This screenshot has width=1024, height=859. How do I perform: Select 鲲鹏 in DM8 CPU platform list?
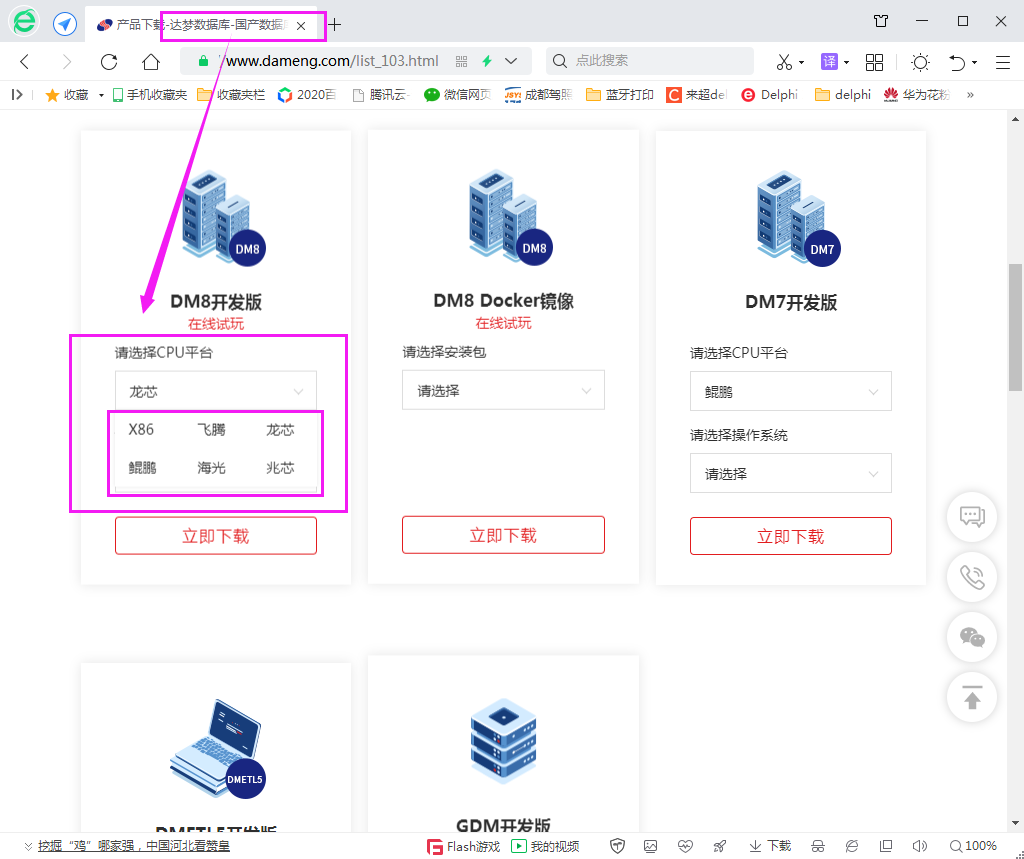point(142,468)
